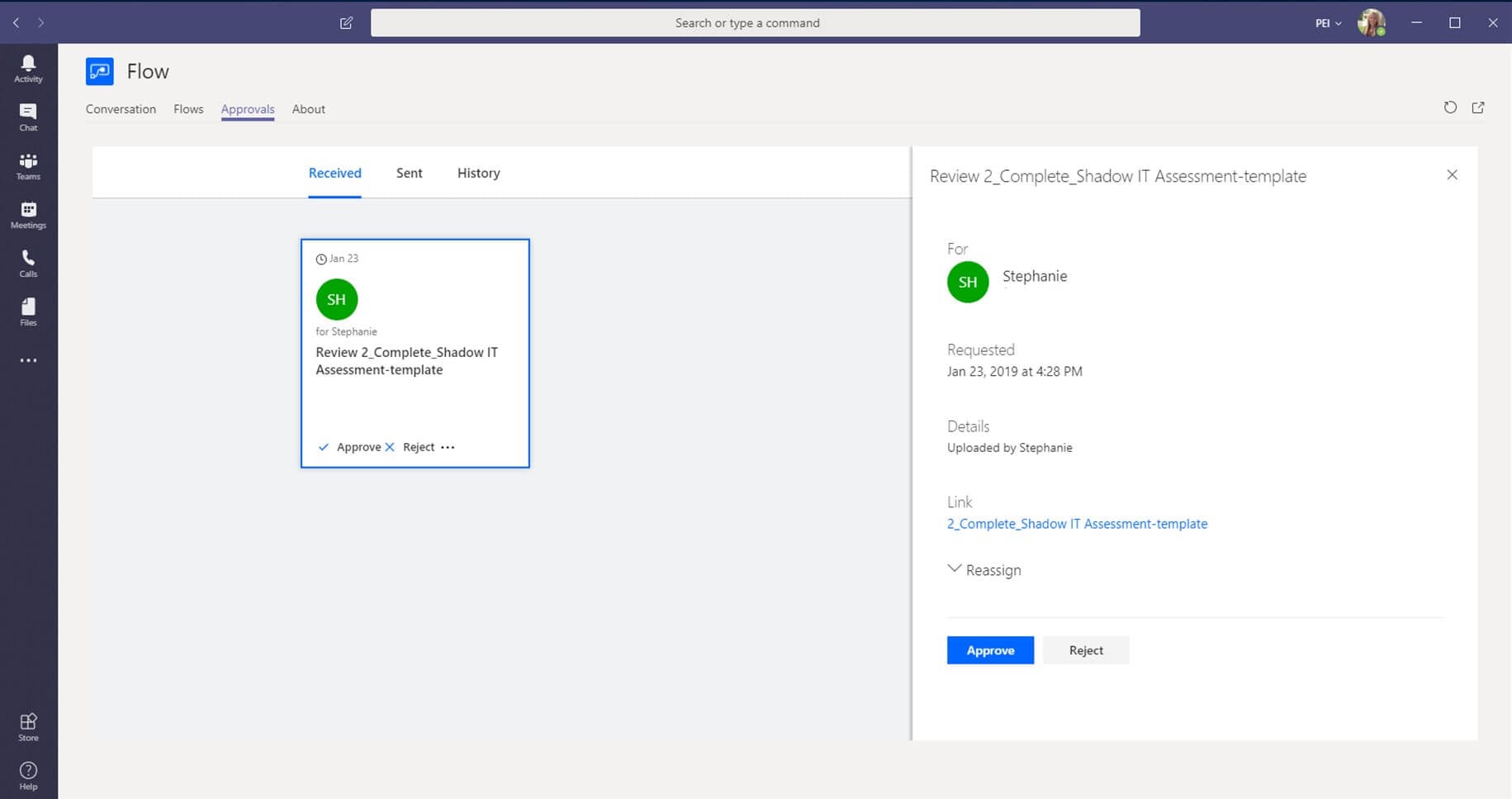Switch to the Sent approvals tab
Image resolution: width=1512 pixels, height=799 pixels.
410,173
